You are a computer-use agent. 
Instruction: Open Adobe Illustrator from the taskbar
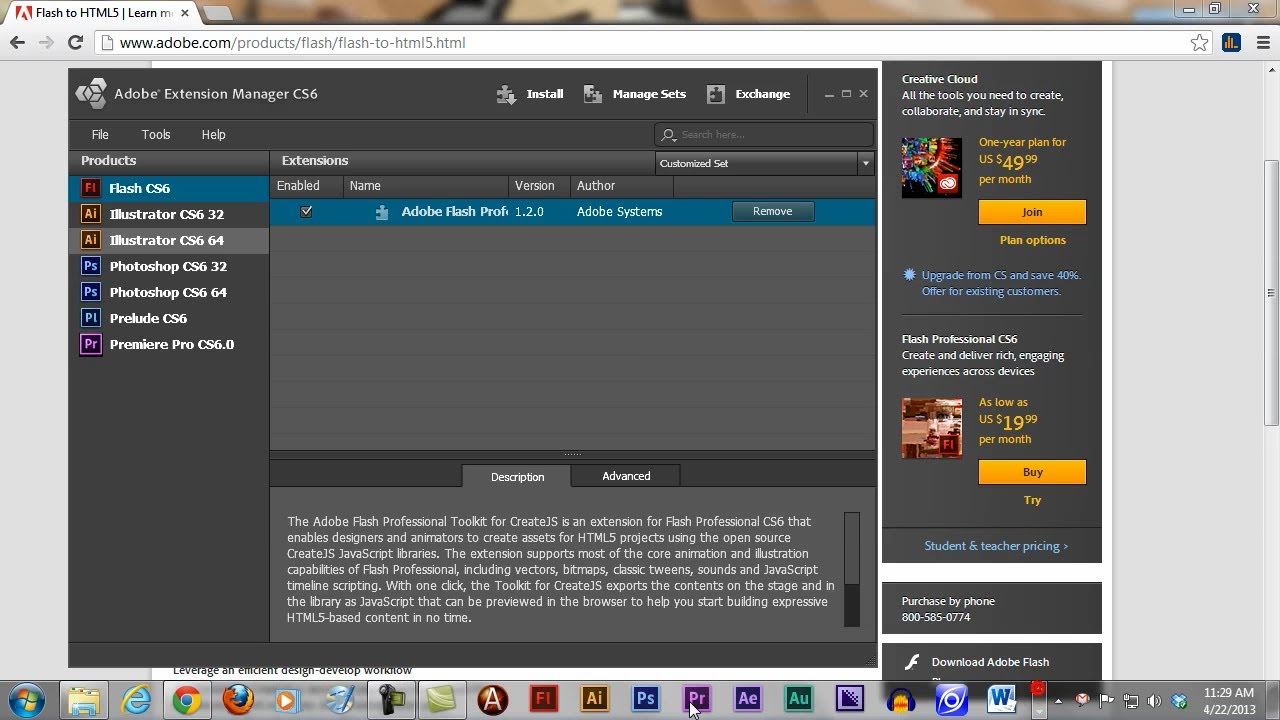(594, 699)
